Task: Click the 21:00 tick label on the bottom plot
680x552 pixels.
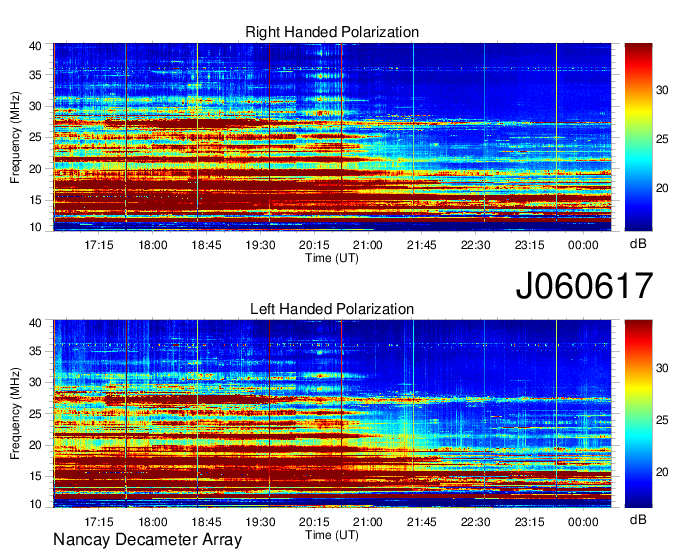Action: click(368, 522)
